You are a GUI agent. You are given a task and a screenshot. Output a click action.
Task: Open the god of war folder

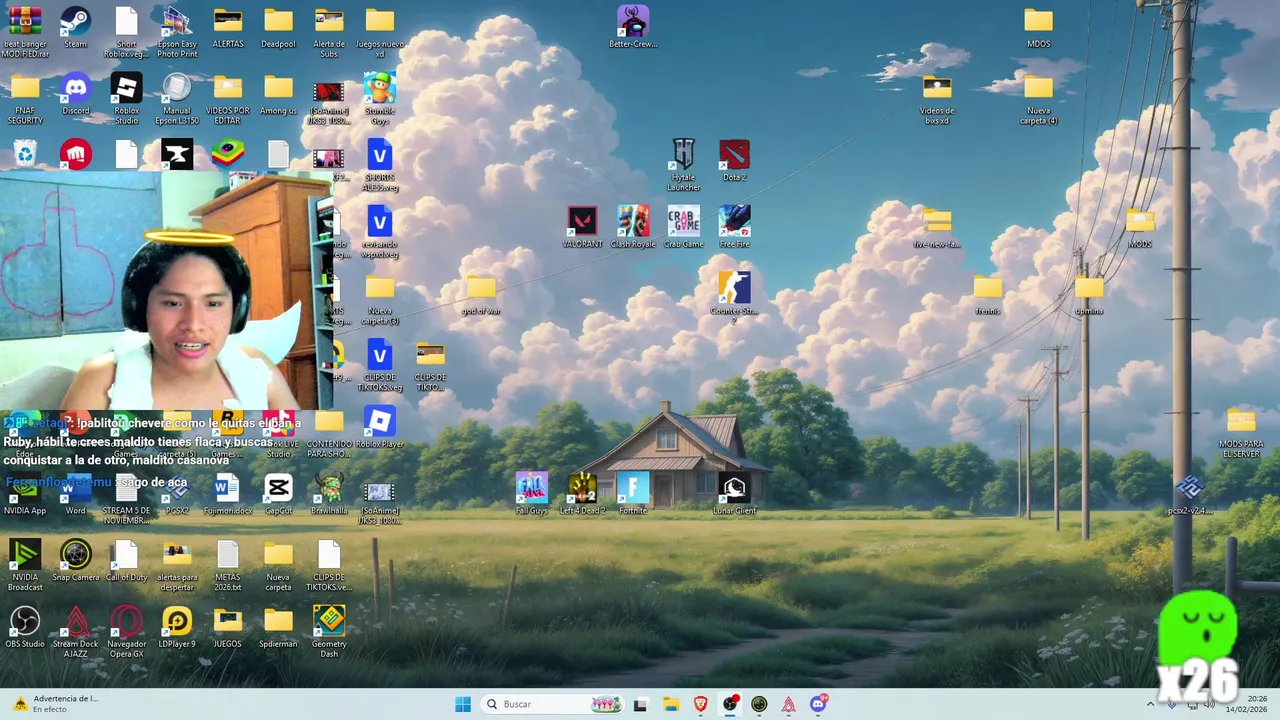481,294
